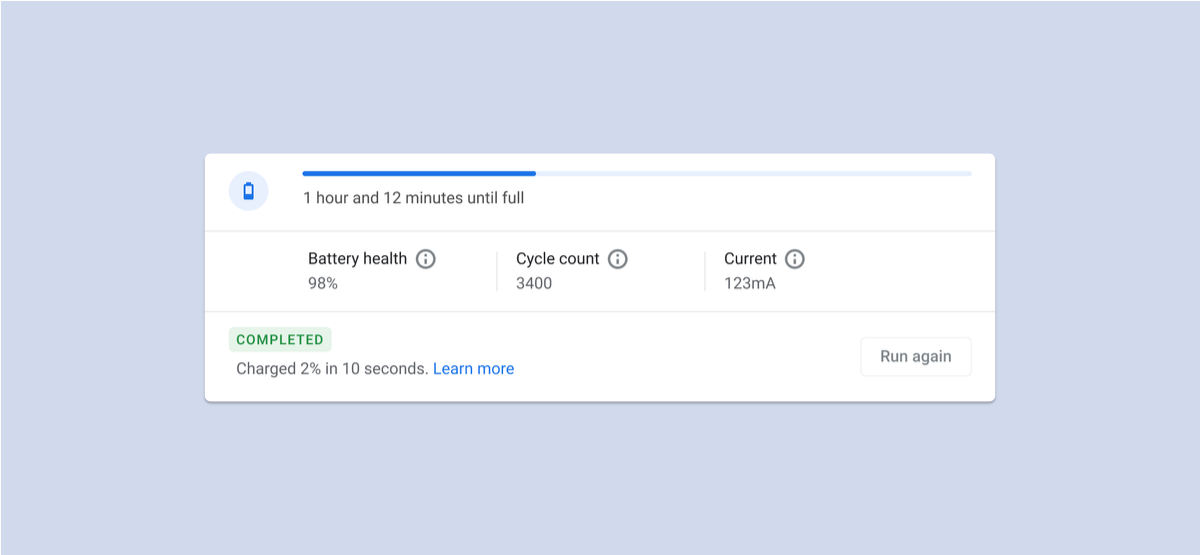The width and height of the screenshot is (1200, 555).
Task: Show the Cycle count info icon details
Action: tap(618, 259)
